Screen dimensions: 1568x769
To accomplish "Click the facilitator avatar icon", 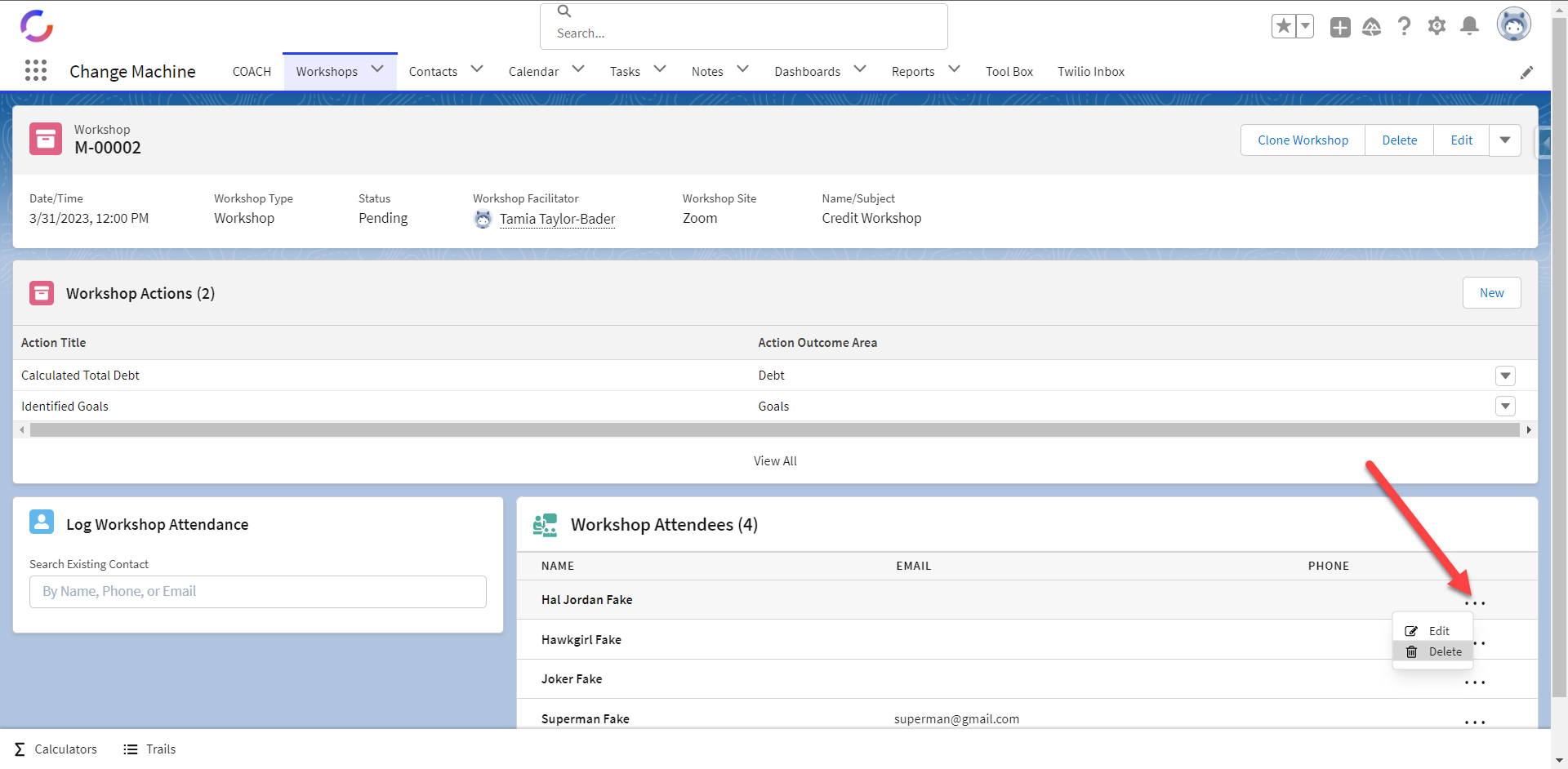I will click(483, 219).
